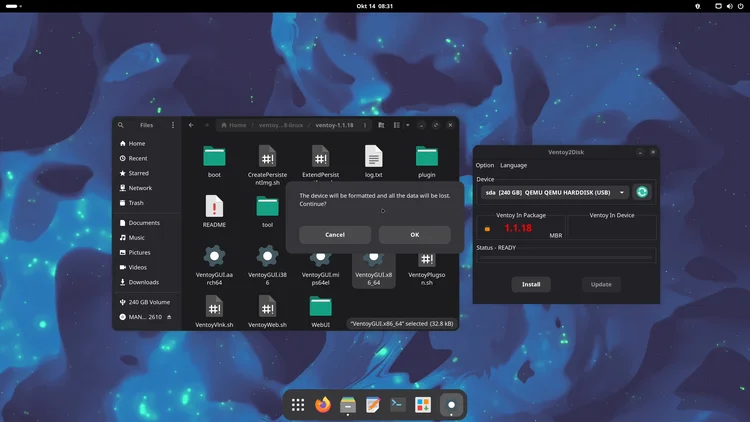Cancel the format warning dialog
750x422 pixels.
(335, 234)
